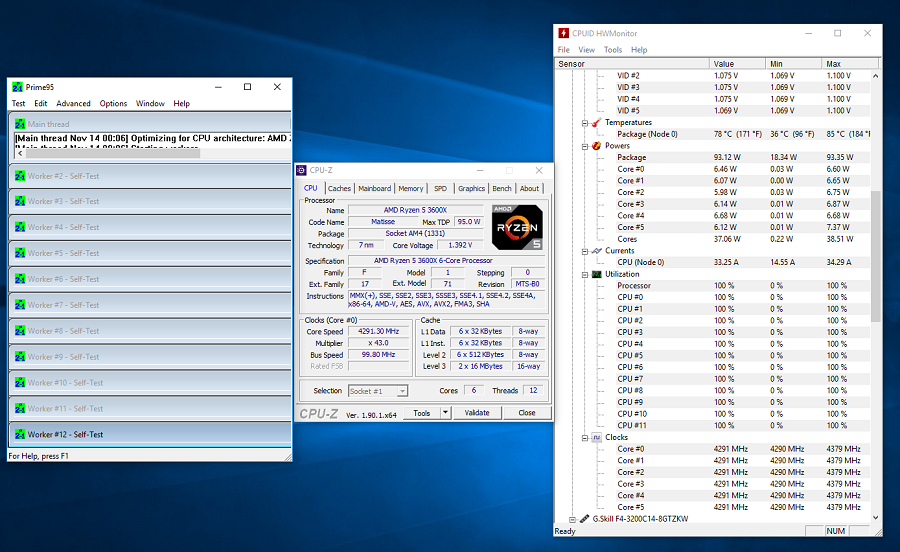
Task: Click the Sensor column header in HWMonitor
Action: click(631, 64)
